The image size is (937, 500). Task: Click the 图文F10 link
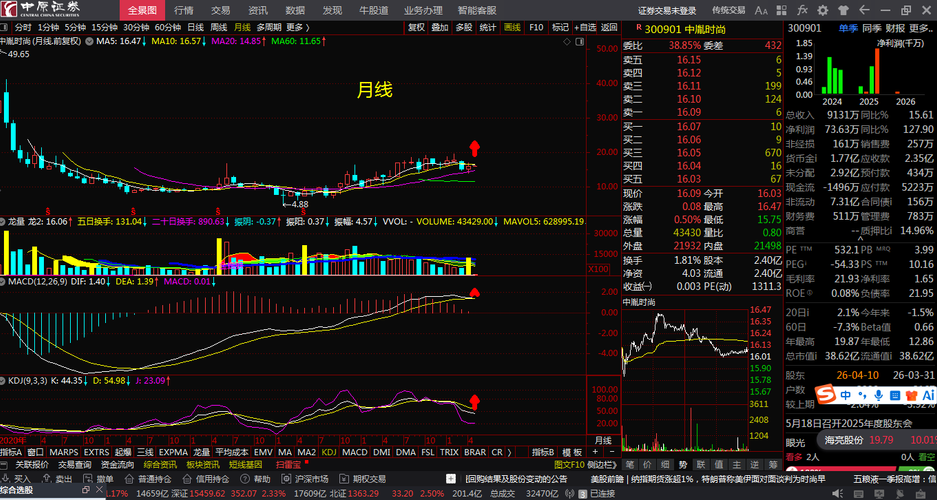coord(569,464)
